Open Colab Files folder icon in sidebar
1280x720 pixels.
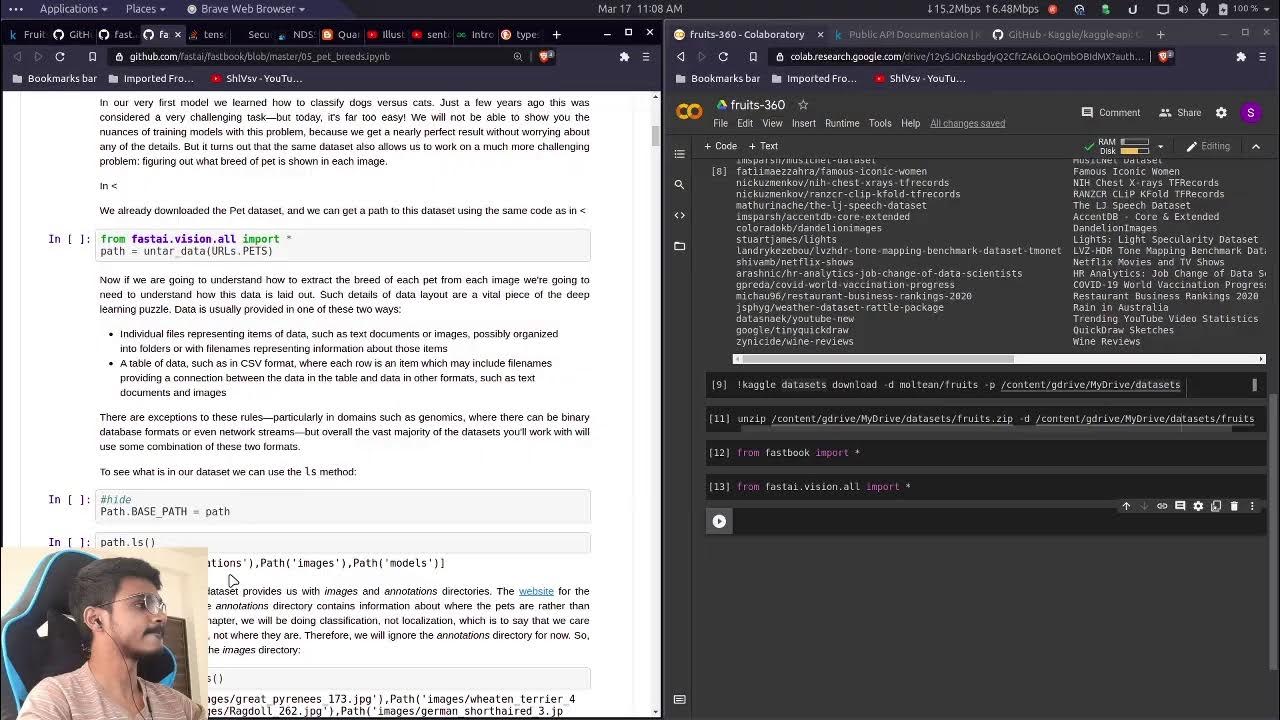(x=680, y=246)
